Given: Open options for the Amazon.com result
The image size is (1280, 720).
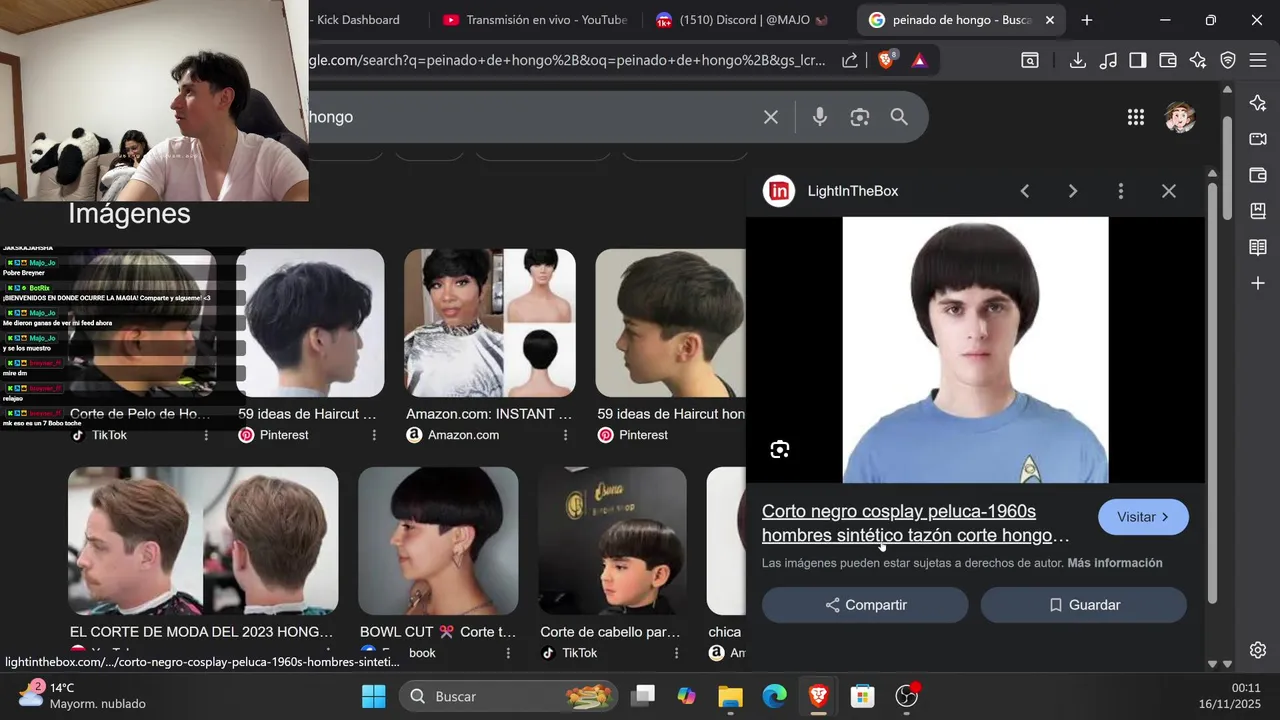Looking at the screenshot, I should tap(566, 435).
